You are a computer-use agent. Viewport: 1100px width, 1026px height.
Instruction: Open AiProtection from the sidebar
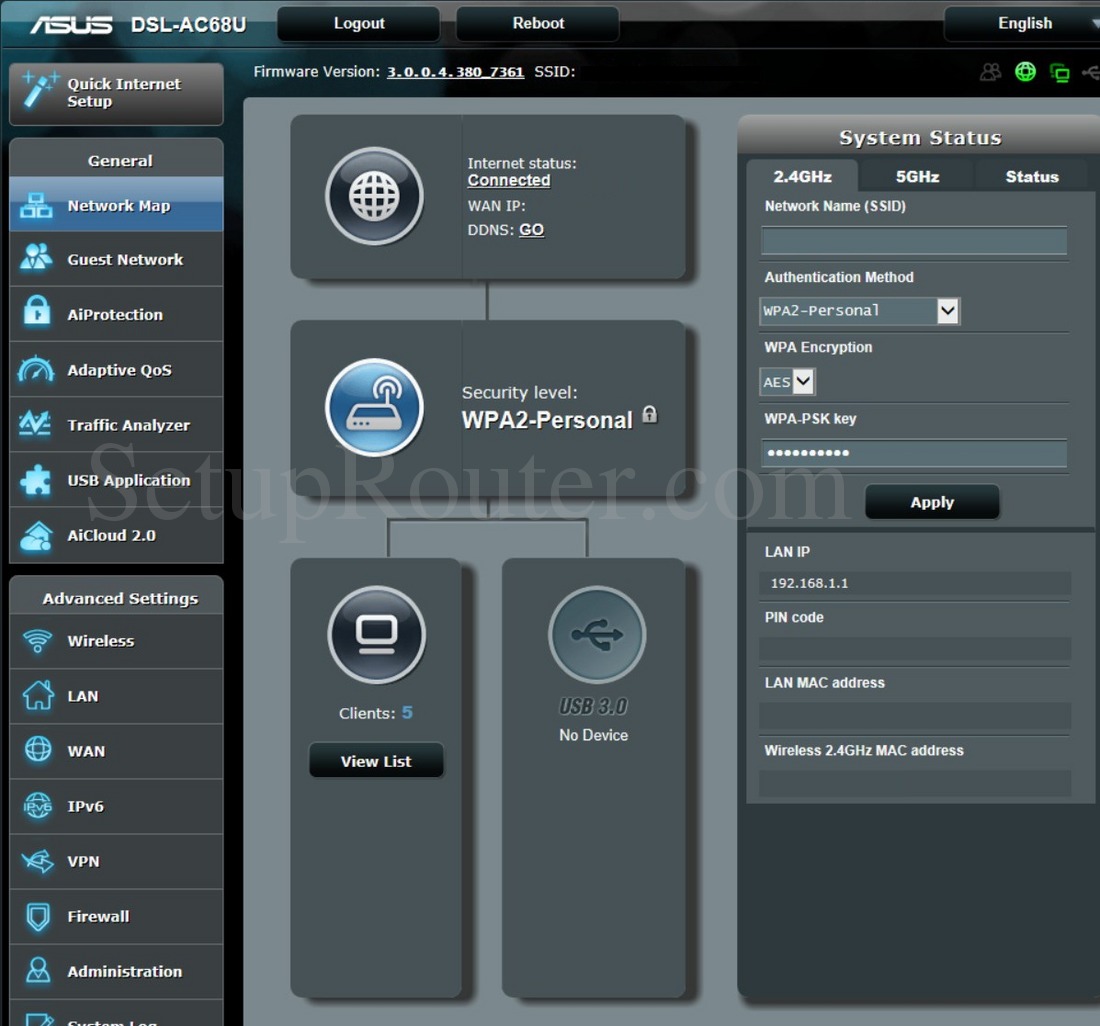point(116,314)
